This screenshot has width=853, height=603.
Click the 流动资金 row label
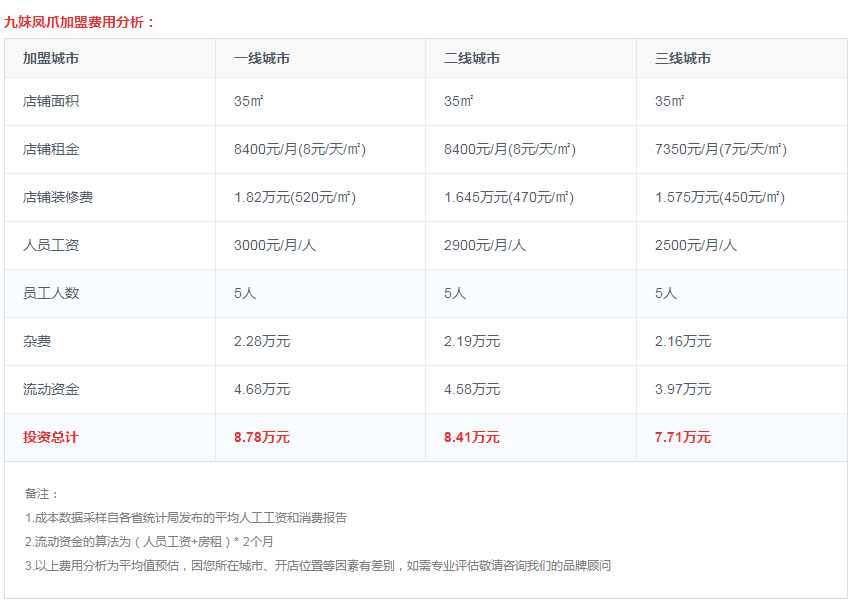(51, 389)
